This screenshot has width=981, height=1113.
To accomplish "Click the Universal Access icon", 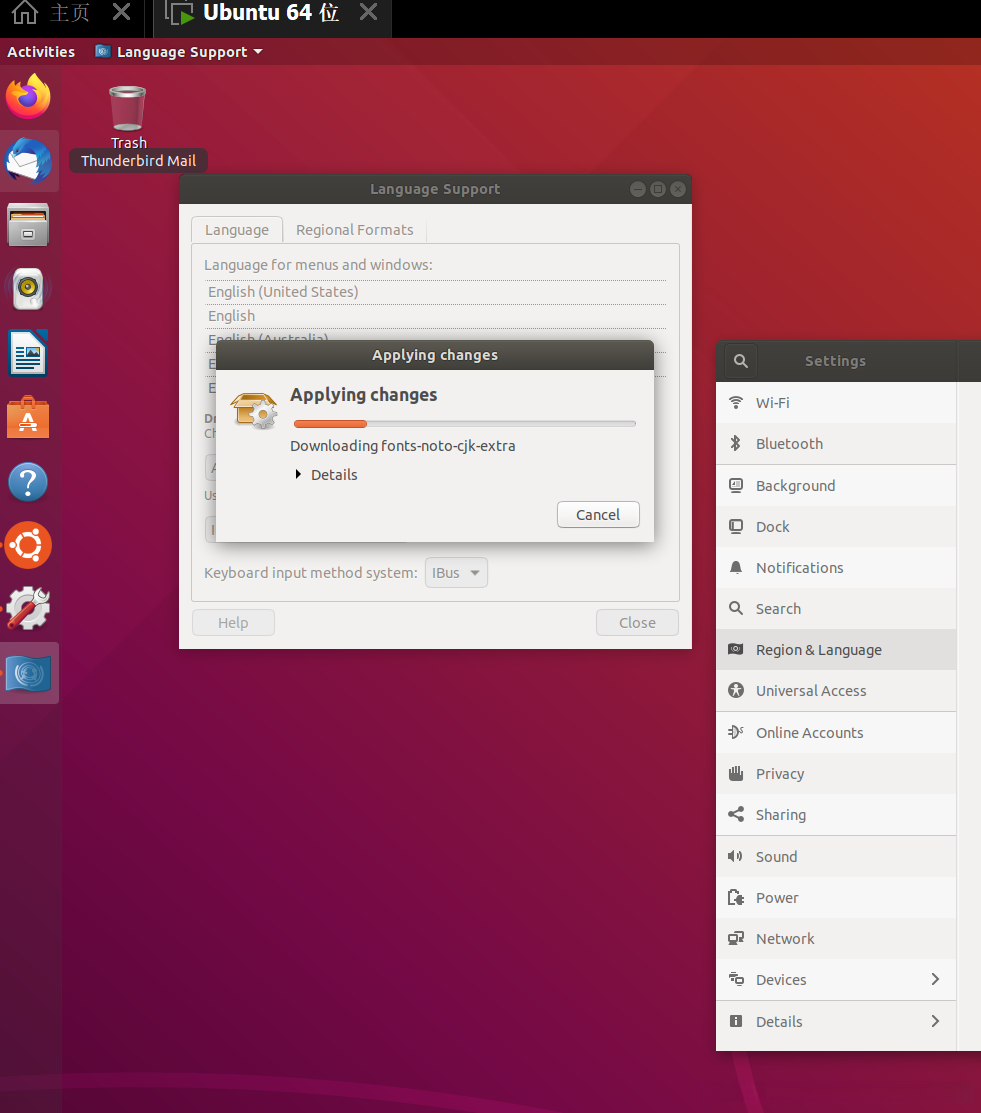I will point(736,691).
